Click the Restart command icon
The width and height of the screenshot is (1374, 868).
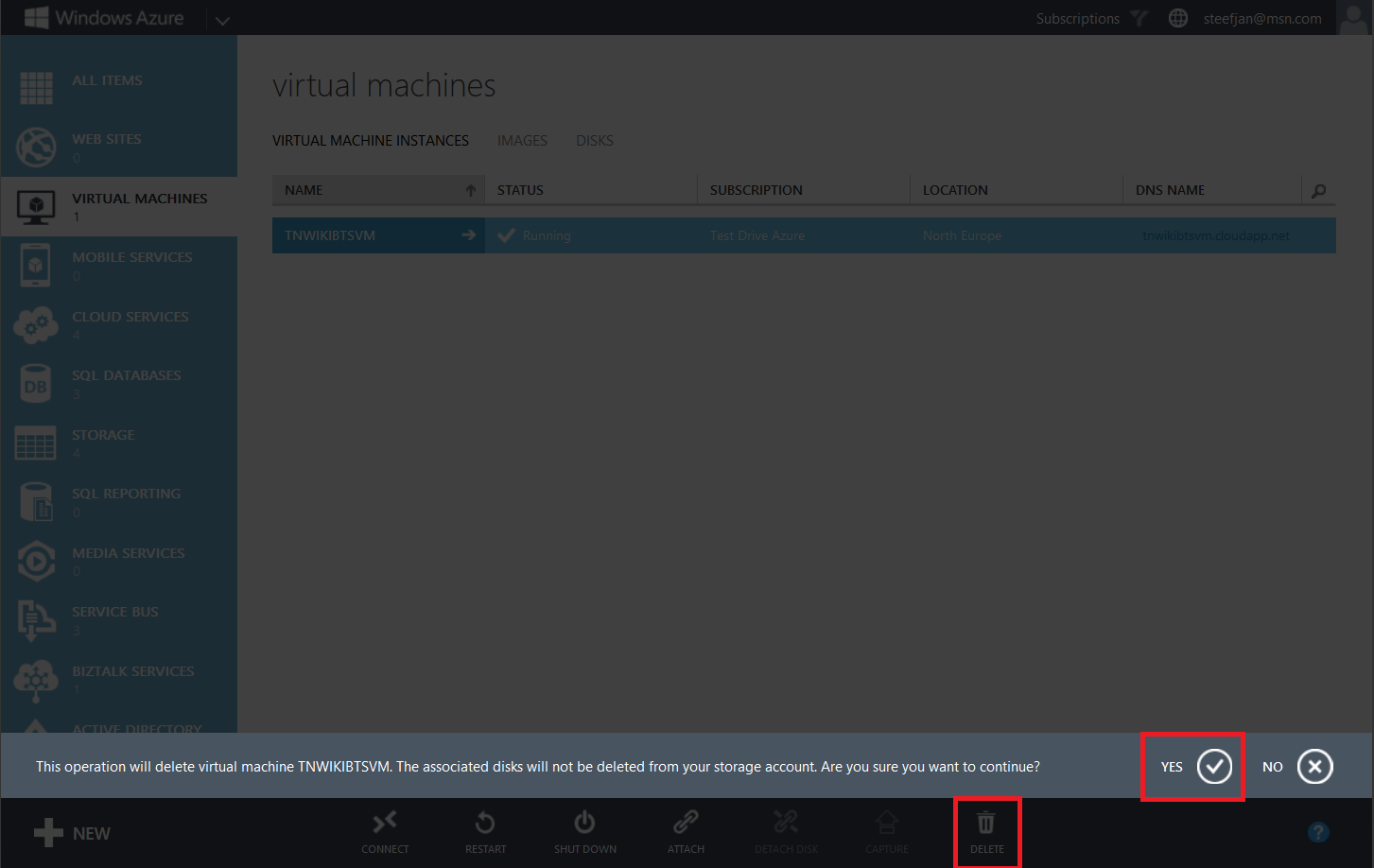click(x=485, y=822)
